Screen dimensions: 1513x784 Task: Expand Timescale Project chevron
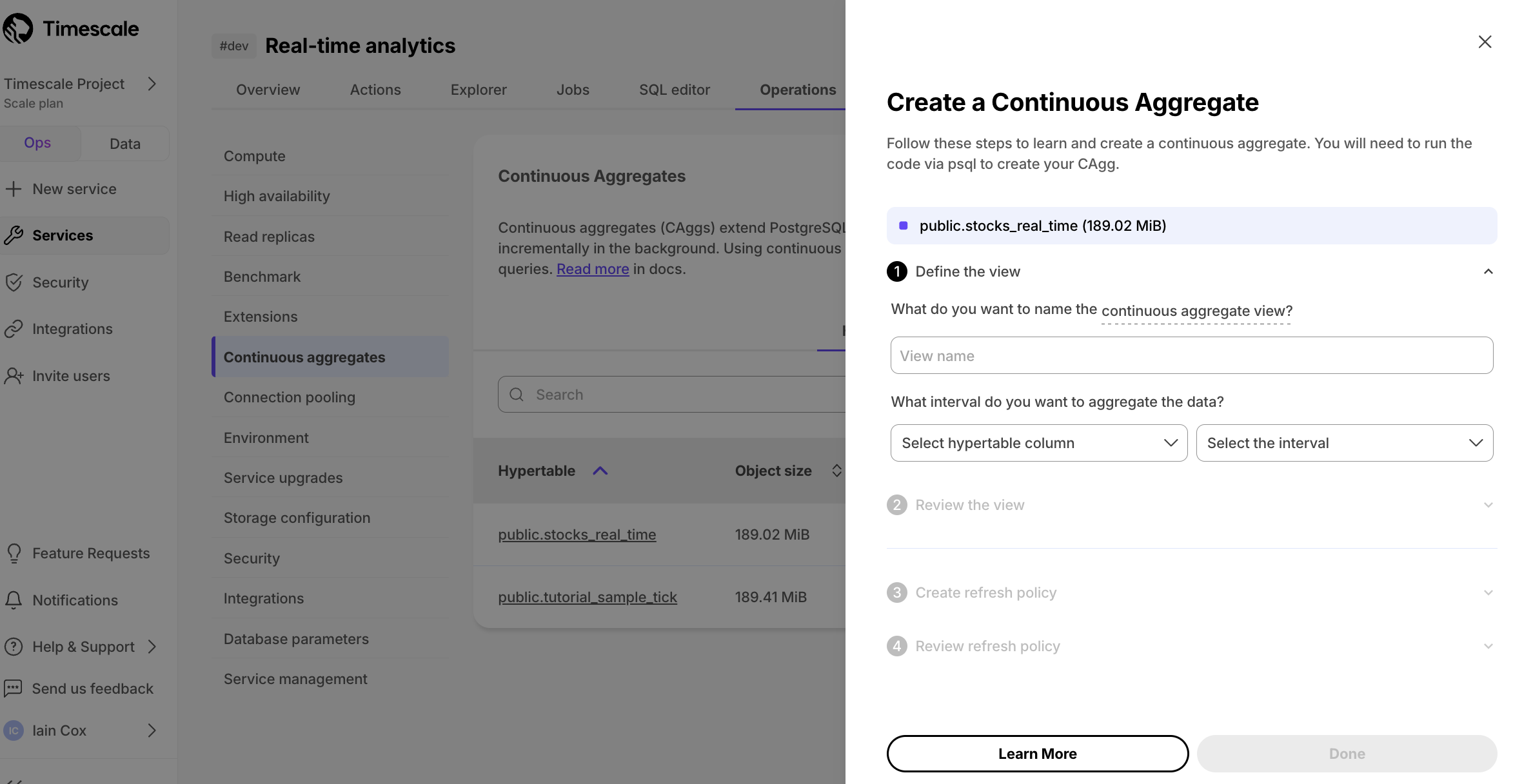tap(152, 84)
